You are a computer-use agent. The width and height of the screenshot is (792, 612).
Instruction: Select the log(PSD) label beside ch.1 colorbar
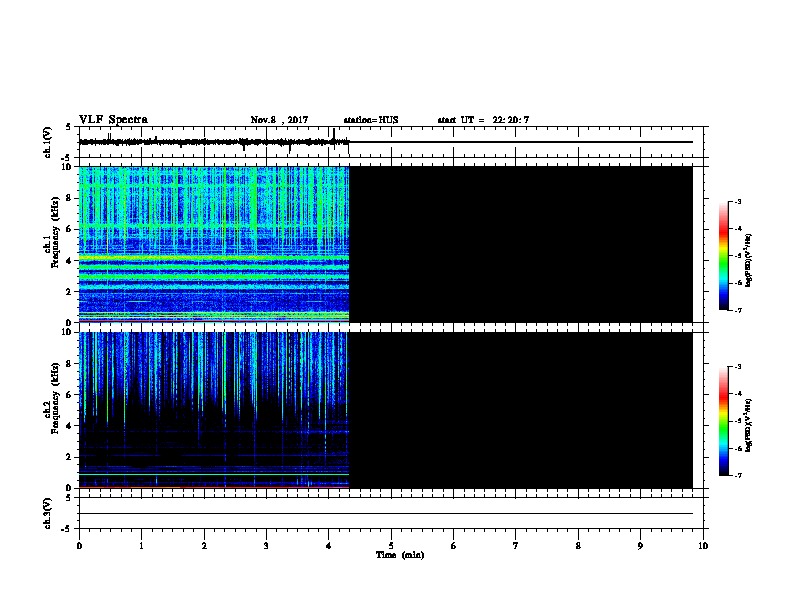point(748,261)
